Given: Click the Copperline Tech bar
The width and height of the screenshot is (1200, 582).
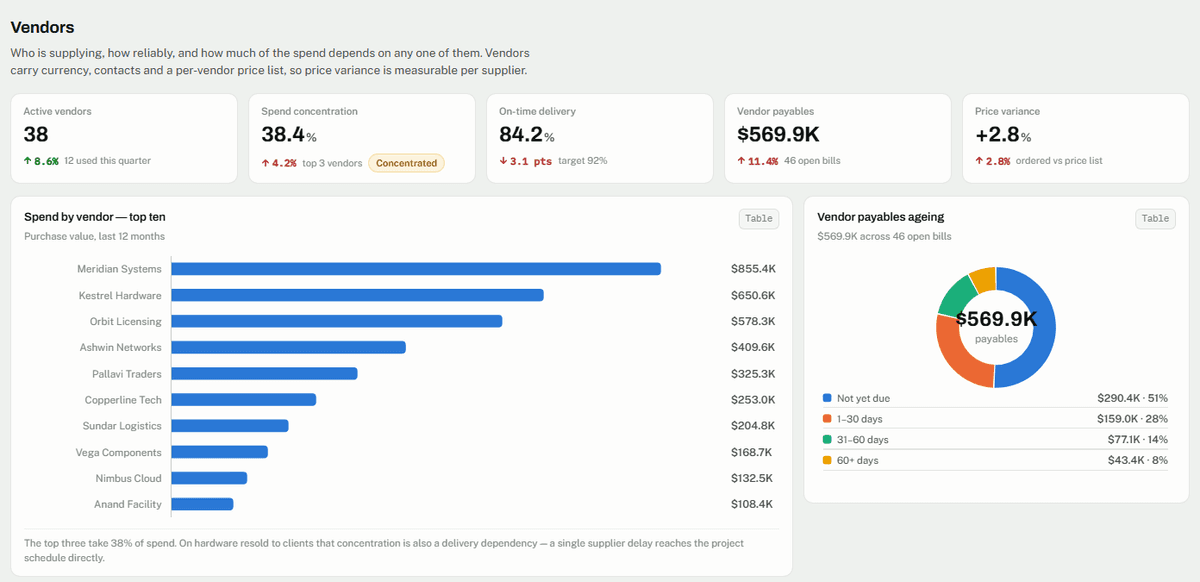Looking at the screenshot, I should pos(244,399).
